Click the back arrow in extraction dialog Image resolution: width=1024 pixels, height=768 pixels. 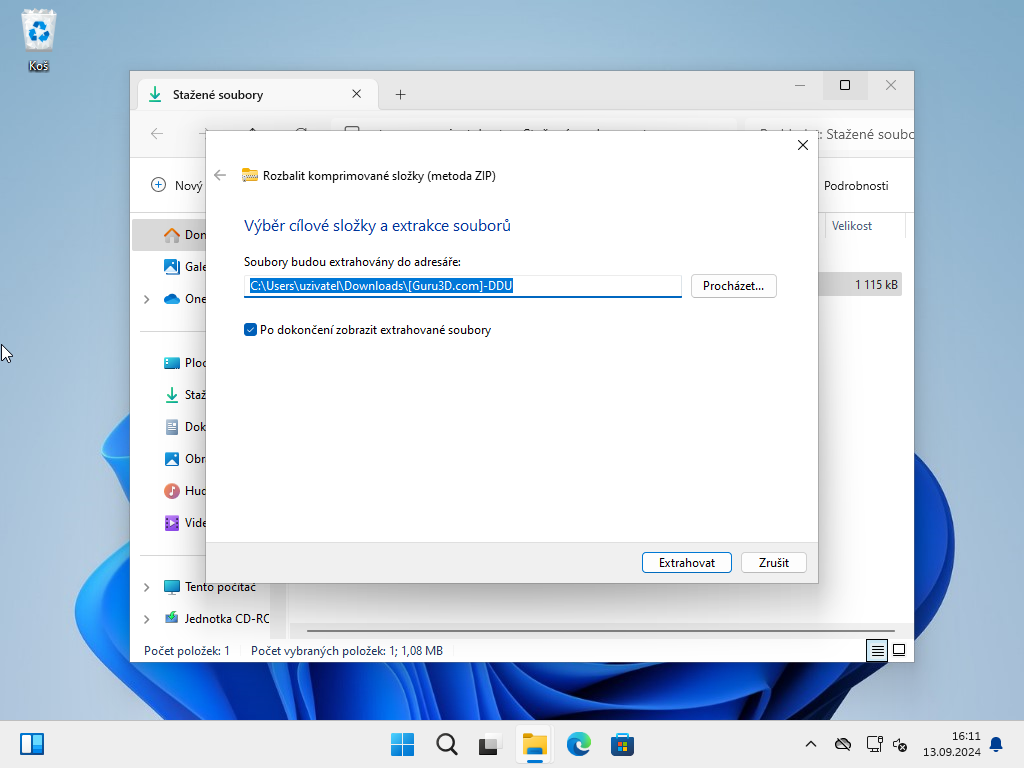[x=220, y=175]
